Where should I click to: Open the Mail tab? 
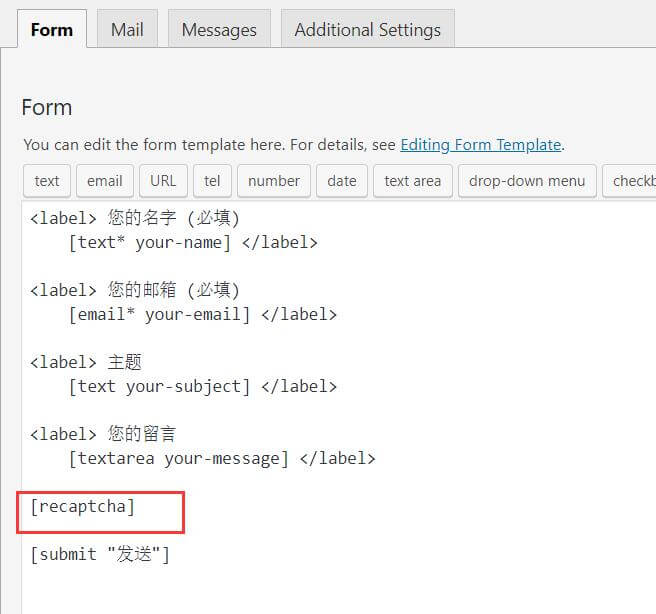[x=127, y=29]
